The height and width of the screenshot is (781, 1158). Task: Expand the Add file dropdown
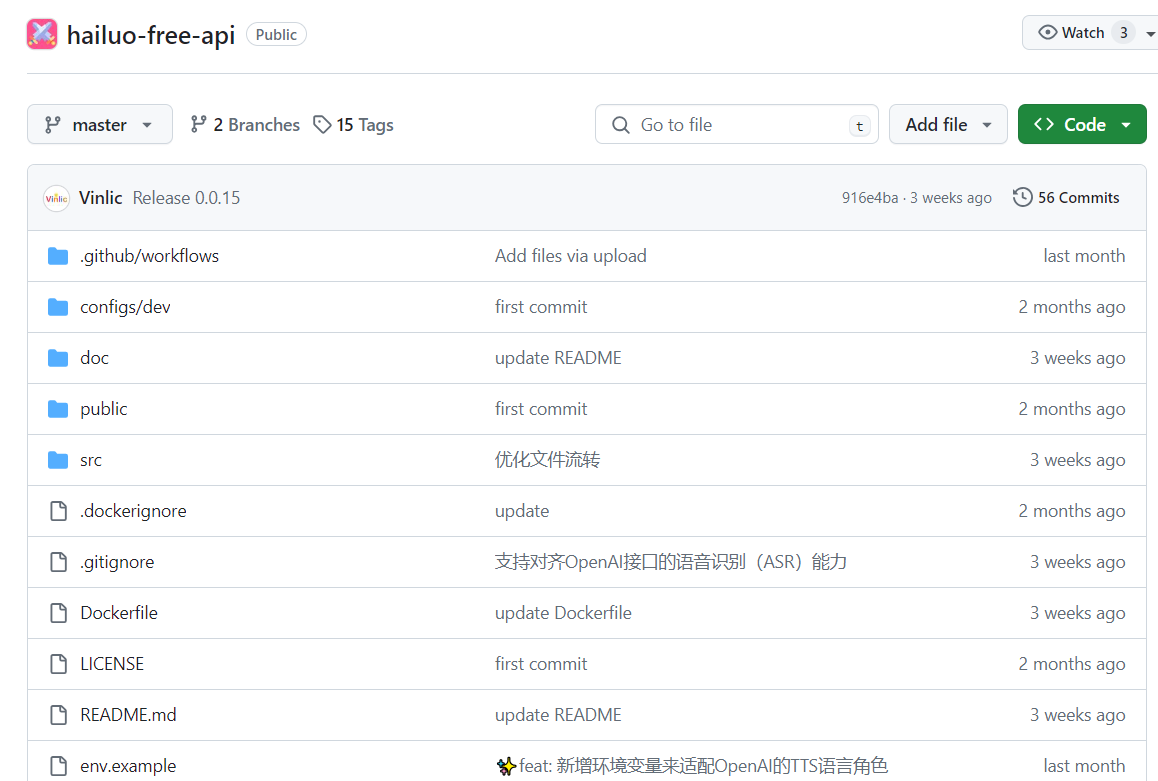click(x=948, y=124)
